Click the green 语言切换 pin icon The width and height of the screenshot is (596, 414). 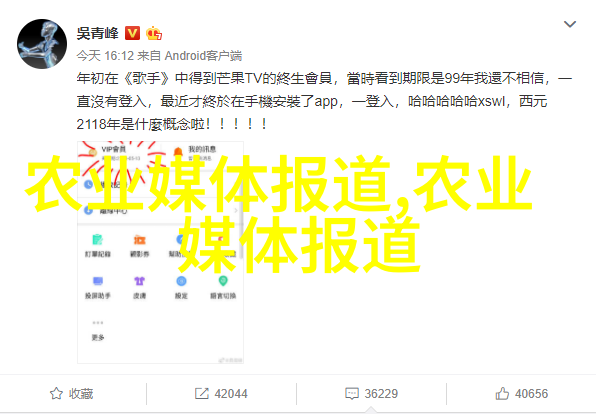(223, 281)
